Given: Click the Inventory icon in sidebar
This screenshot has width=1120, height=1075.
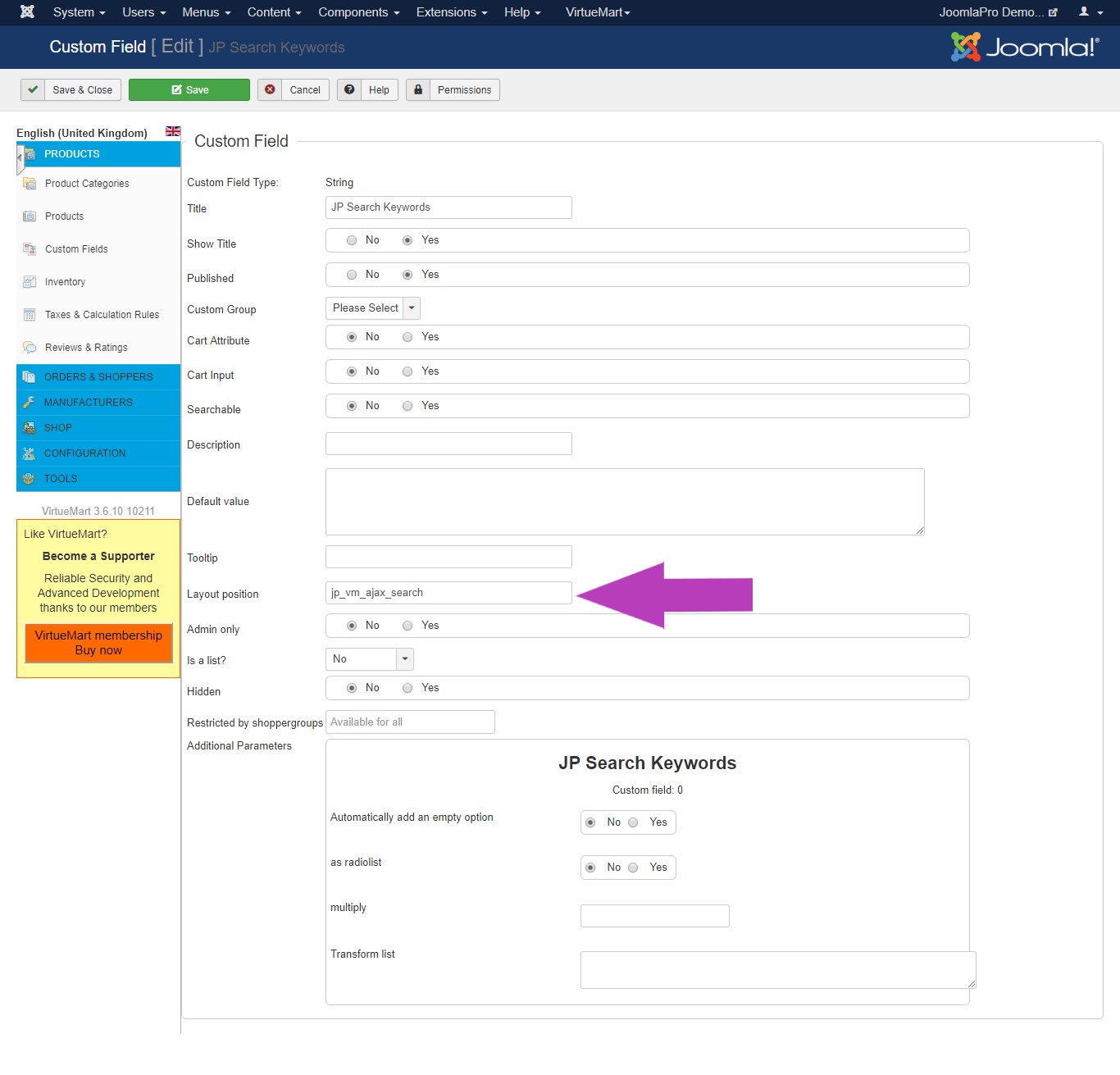Looking at the screenshot, I should (x=30, y=282).
